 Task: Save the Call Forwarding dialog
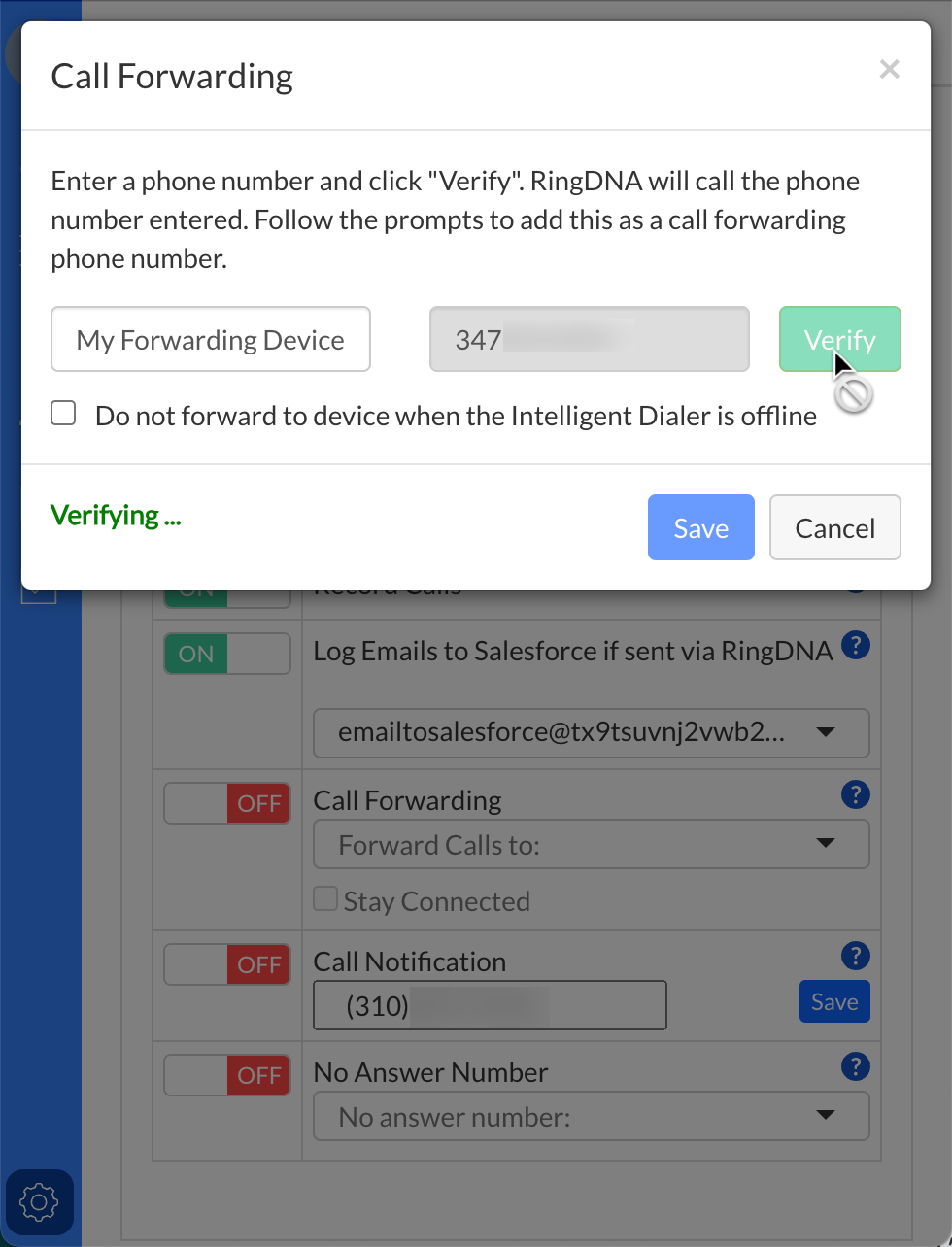700,527
